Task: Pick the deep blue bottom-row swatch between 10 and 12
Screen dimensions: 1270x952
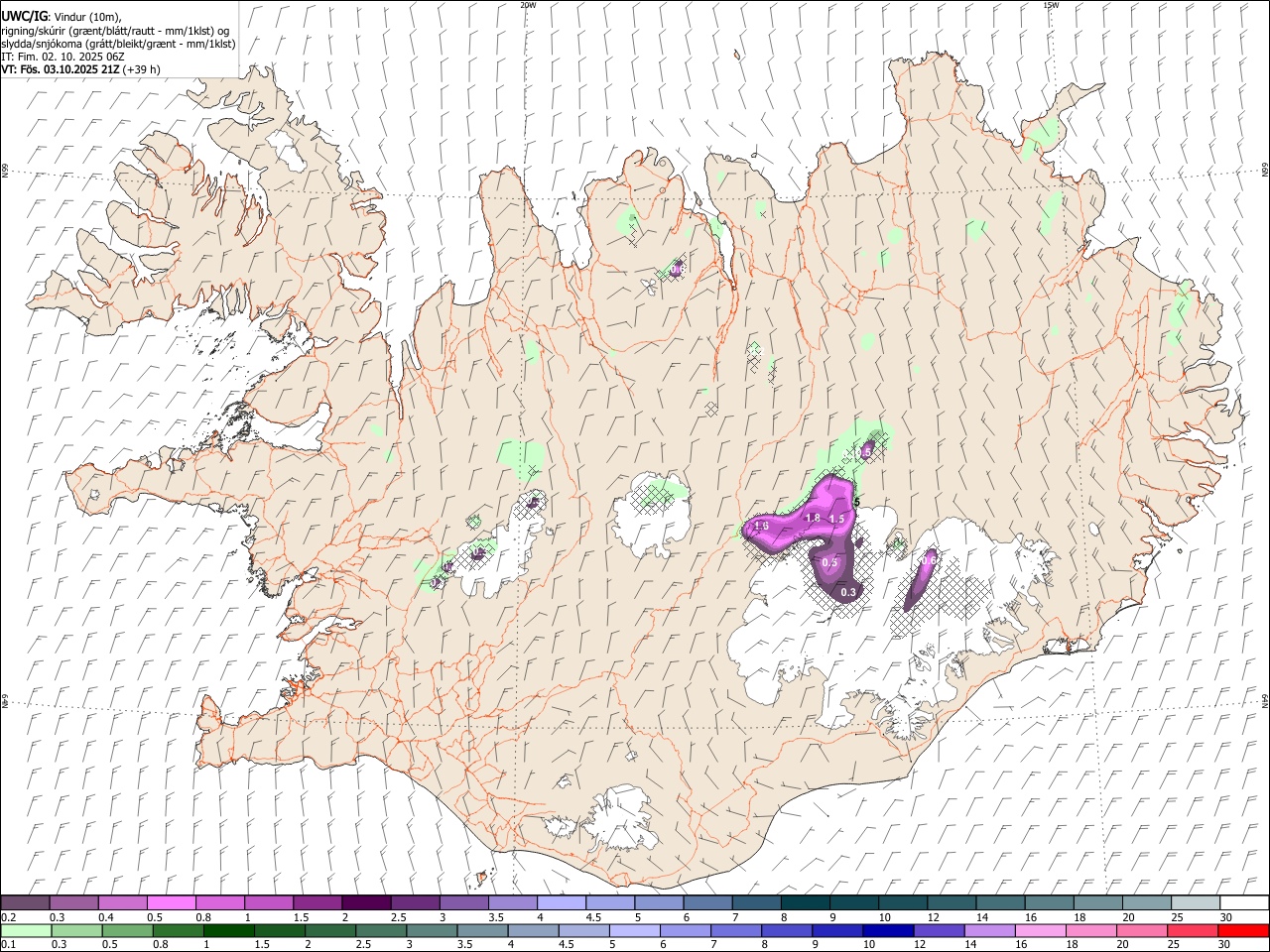Action: pyautogui.click(x=888, y=930)
